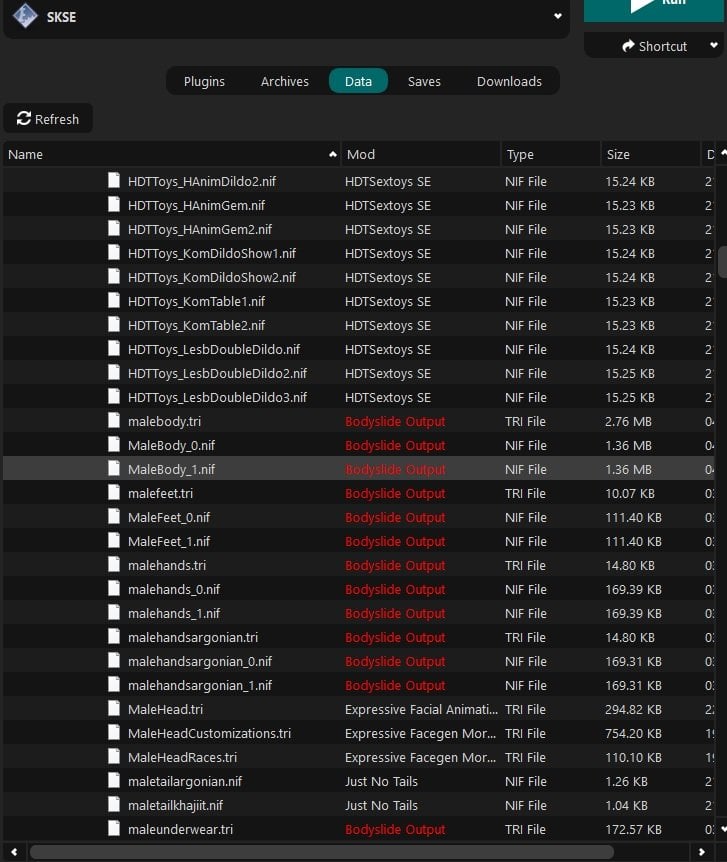Click the horizontal scrollbar right arrow
727x862 pixels.
[702, 852]
